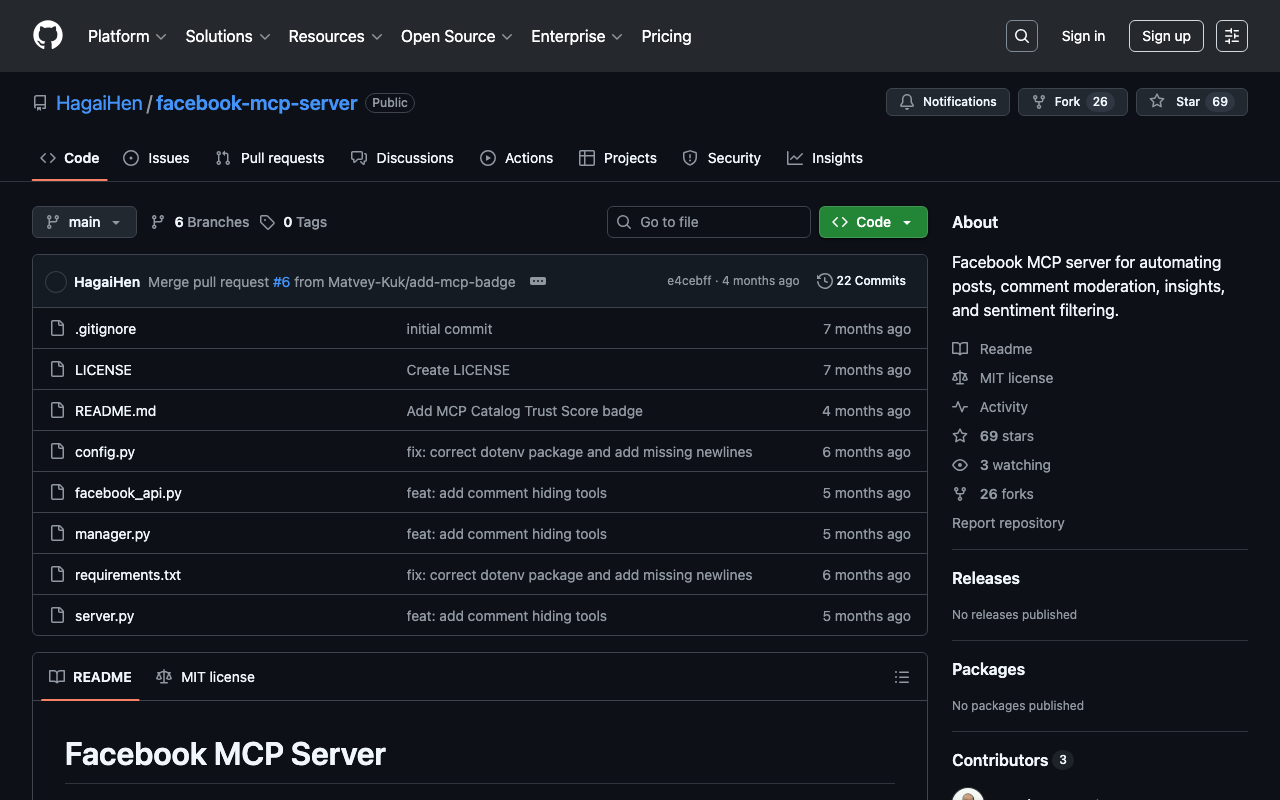The image size is (1280, 800).
Task: Click the GitHub logo icon
Action: coord(48,36)
